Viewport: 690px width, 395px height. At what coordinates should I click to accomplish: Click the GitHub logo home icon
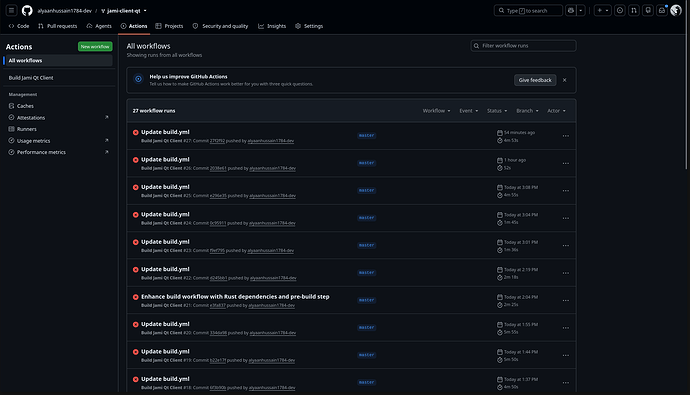[27, 11]
